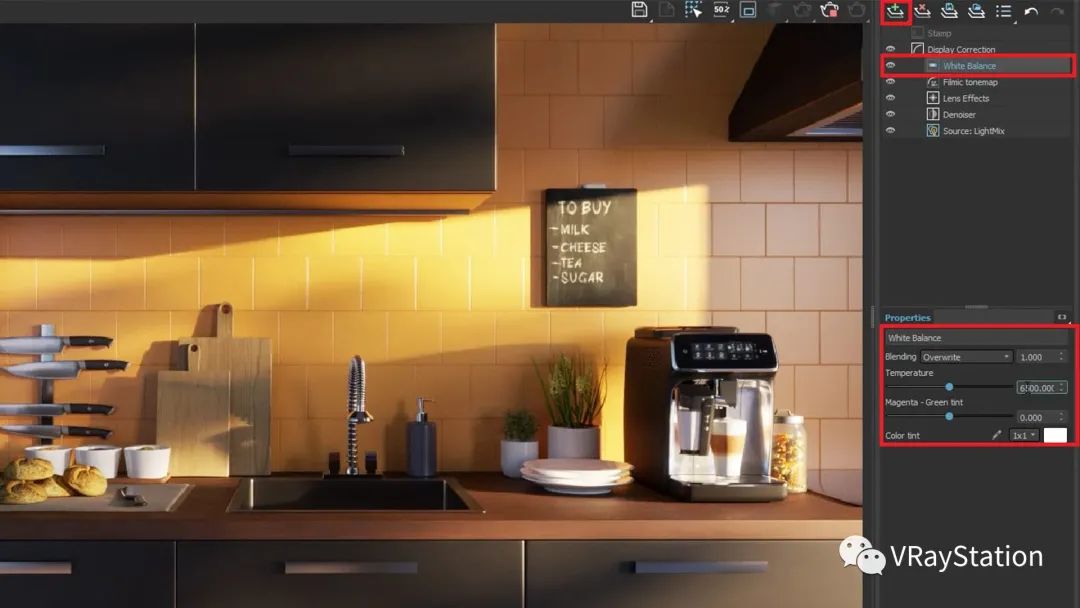Image resolution: width=1080 pixels, height=608 pixels.
Task: Select the Lens Effects layer
Action: (x=965, y=98)
